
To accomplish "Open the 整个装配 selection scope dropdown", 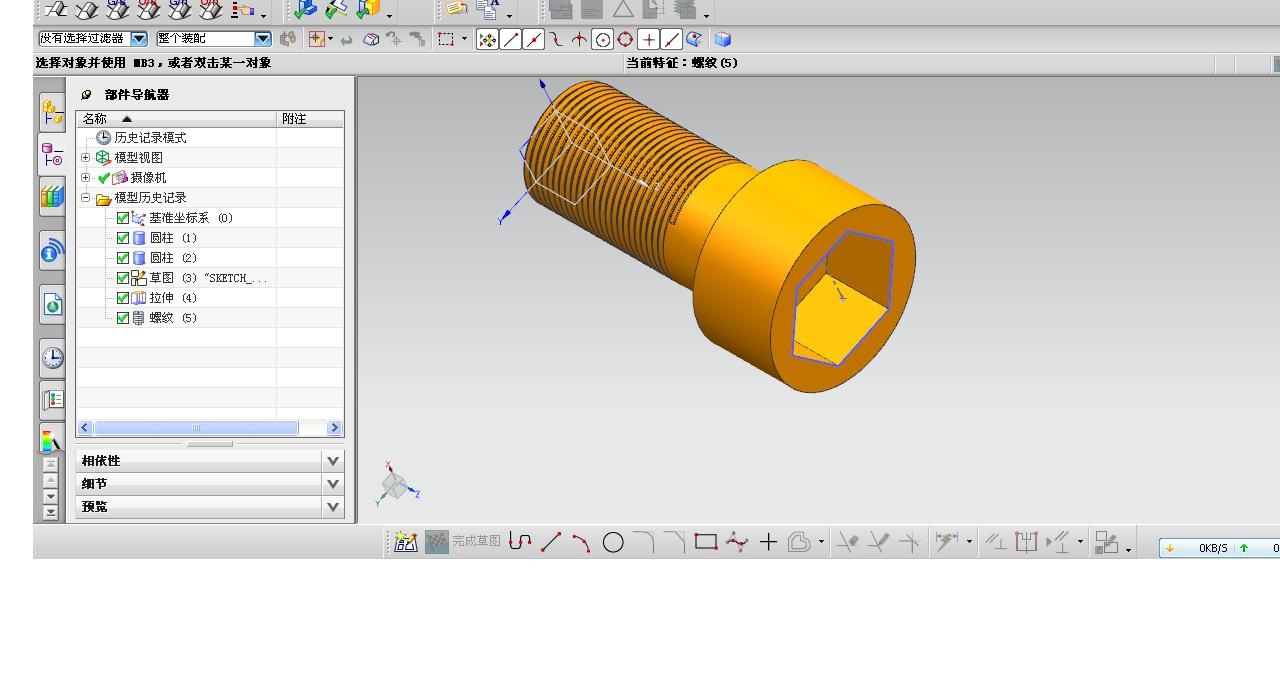I will pos(263,39).
